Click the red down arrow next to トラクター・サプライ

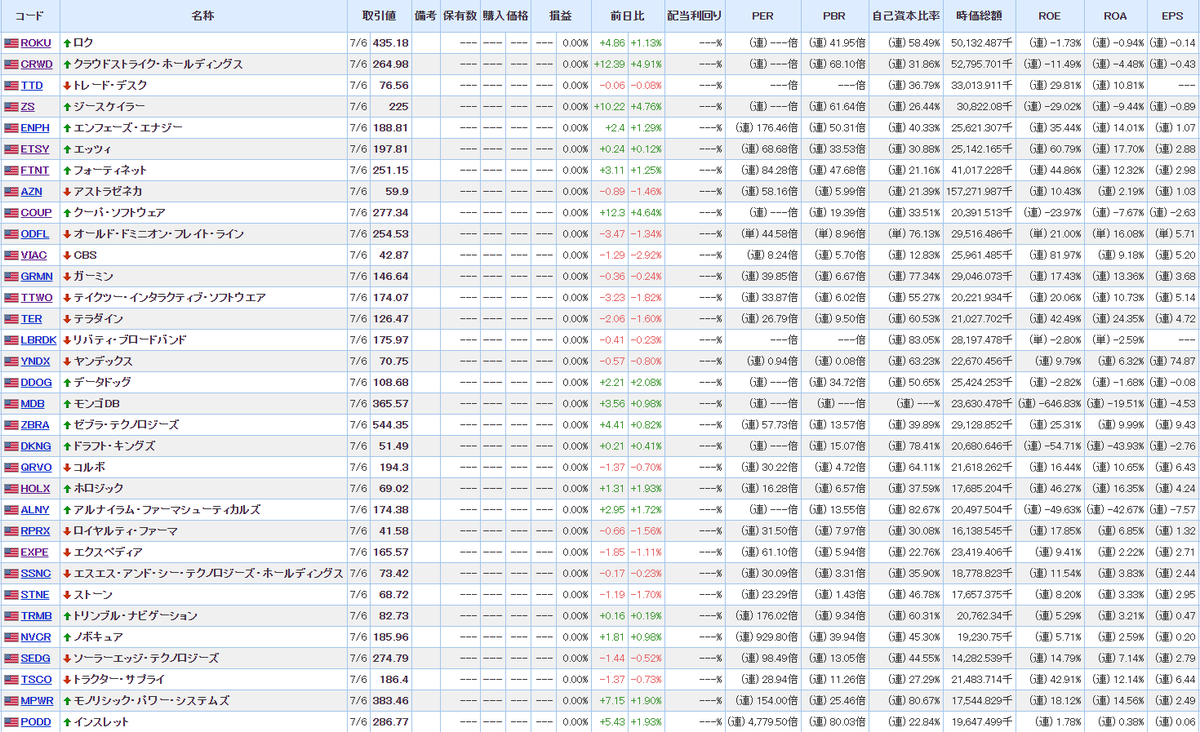[67, 679]
